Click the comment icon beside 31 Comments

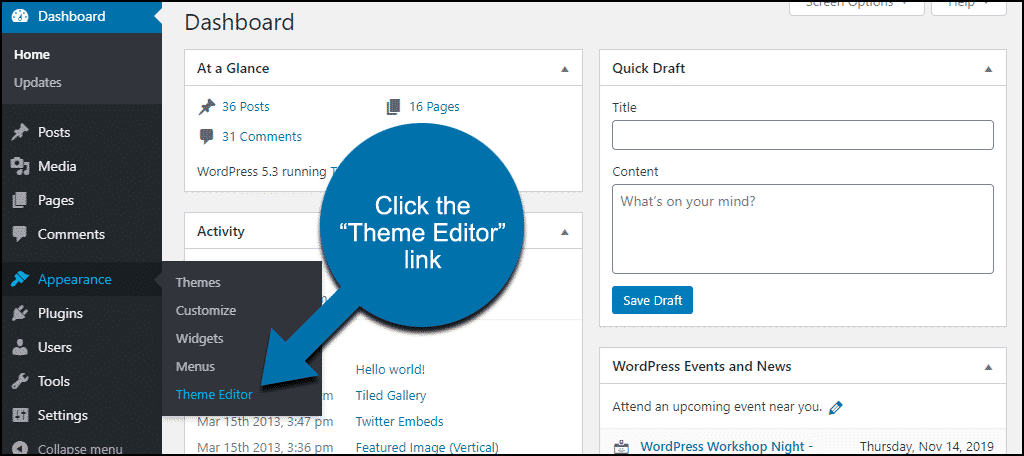(x=206, y=137)
